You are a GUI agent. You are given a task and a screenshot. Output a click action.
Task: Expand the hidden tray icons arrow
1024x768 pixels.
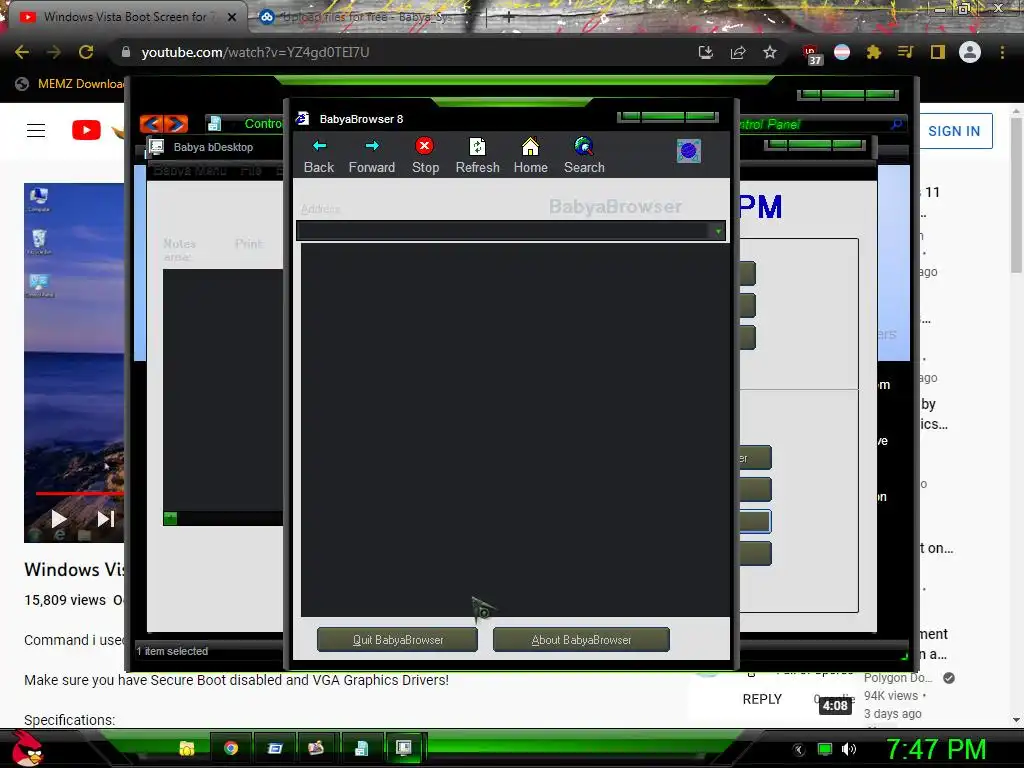coord(799,749)
